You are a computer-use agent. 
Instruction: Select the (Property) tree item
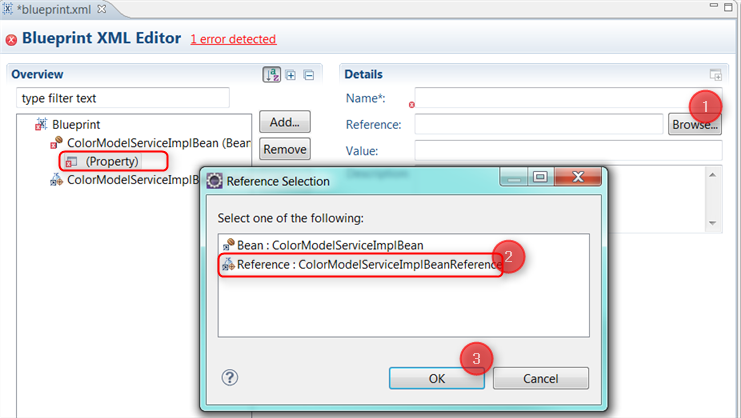pyautogui.click(x=111, y=161)
